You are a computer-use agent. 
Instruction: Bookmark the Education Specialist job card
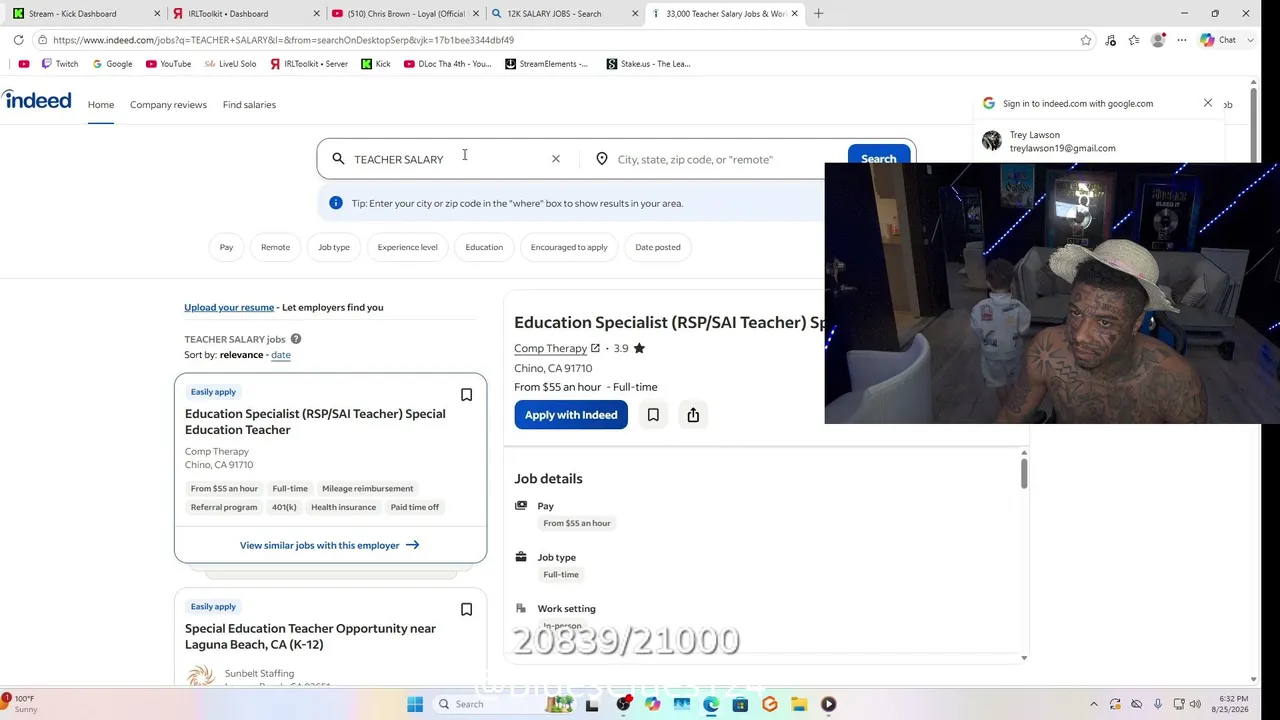[x=466, y=395]
